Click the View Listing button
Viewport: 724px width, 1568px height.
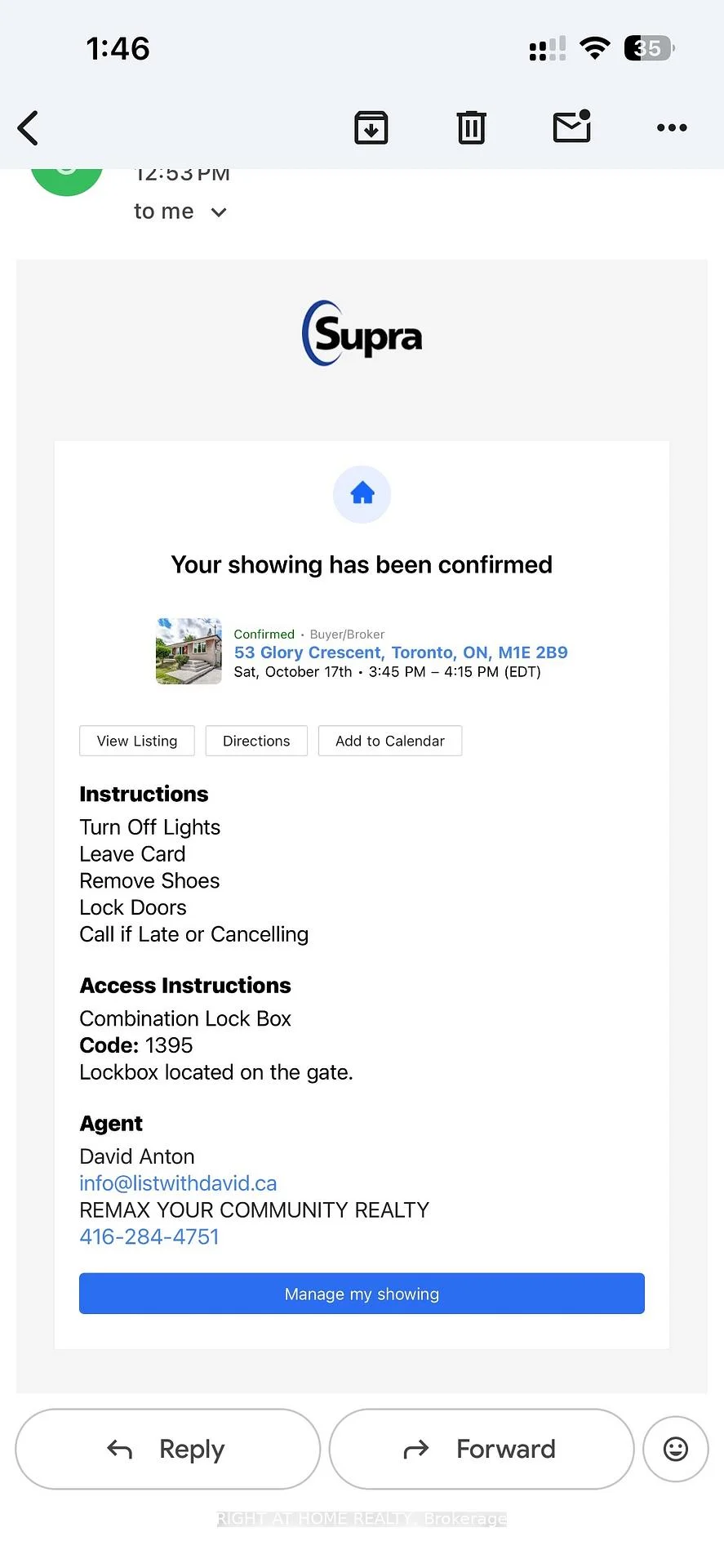pos(137,741)
